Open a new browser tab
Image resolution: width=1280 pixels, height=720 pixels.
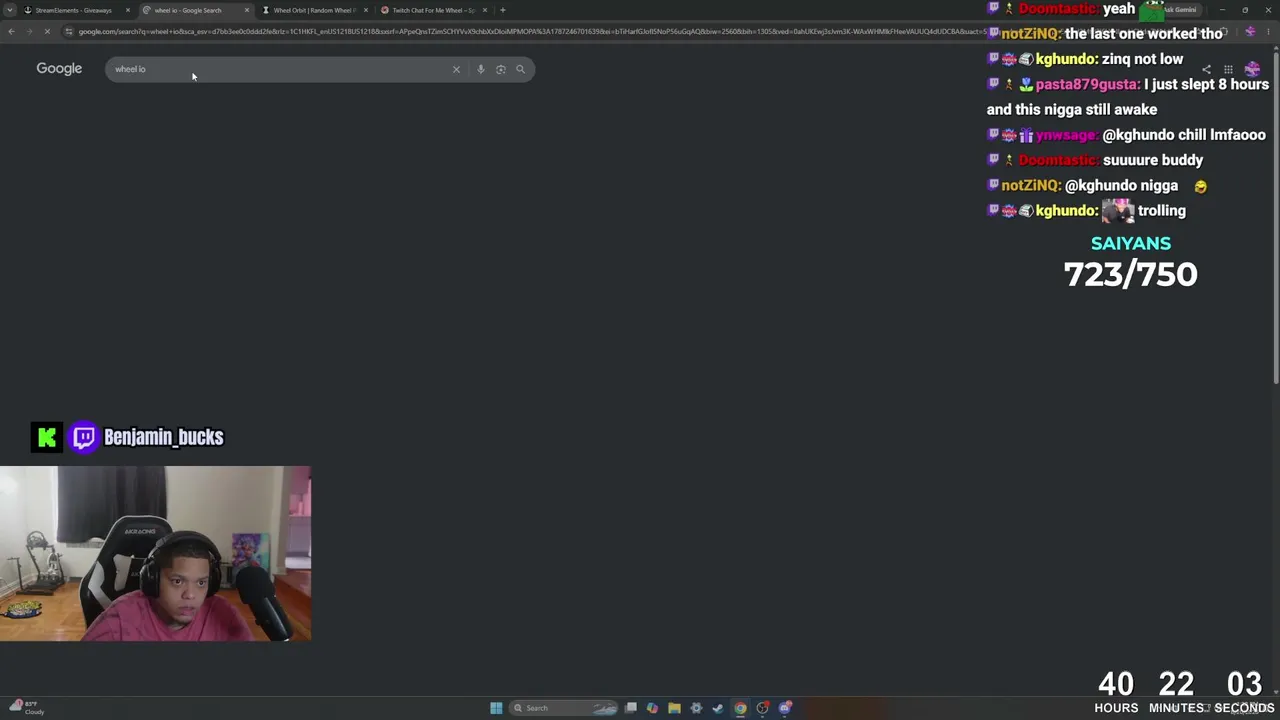point(503,10)
